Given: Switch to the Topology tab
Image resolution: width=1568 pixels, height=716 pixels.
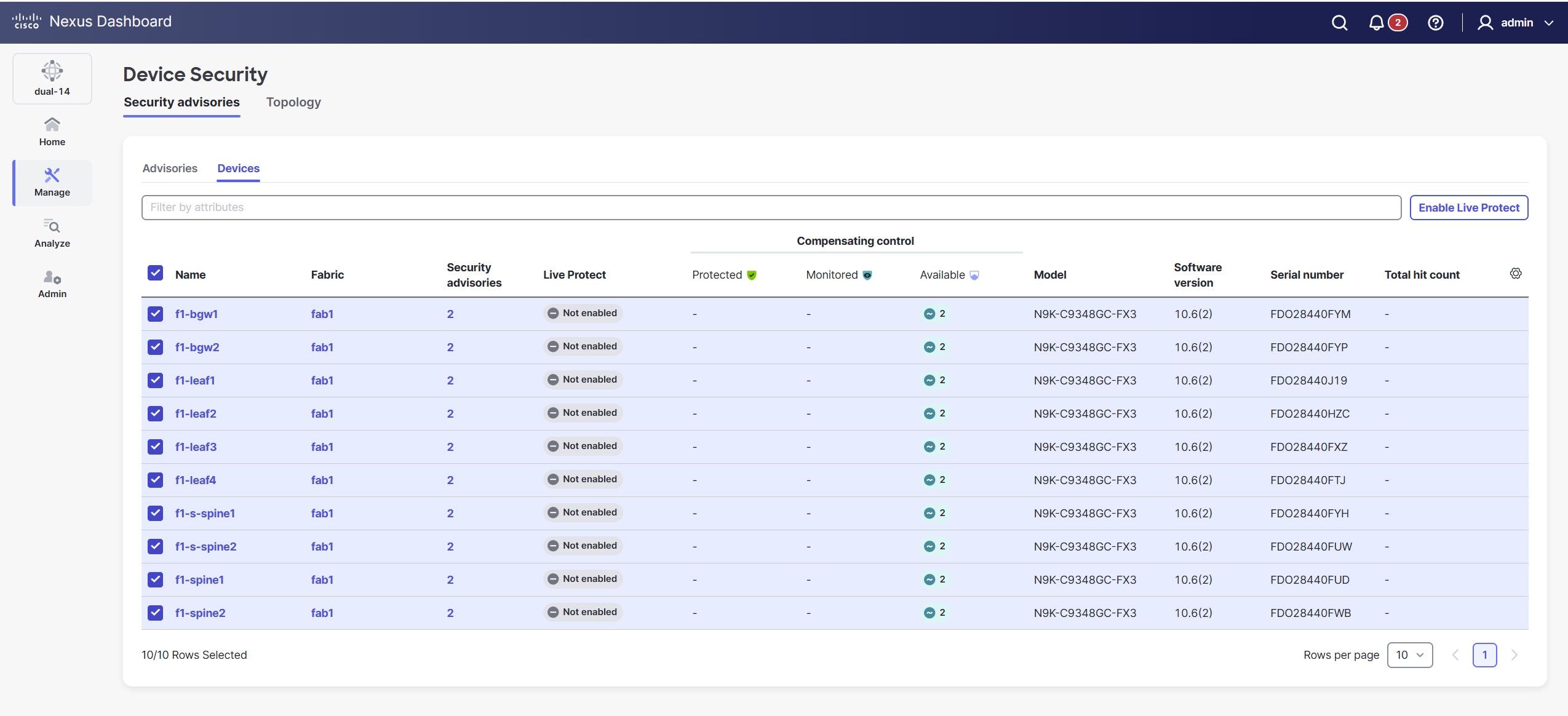Looking at the screenshot, I should tap(293, 102).
